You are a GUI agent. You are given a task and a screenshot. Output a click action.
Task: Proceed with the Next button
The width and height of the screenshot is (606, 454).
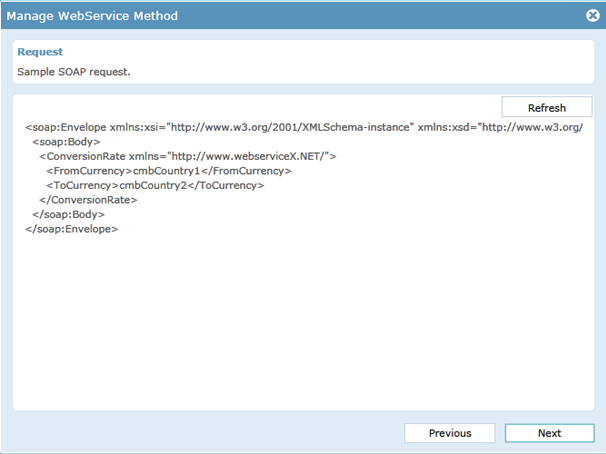(x=549, y=433)
